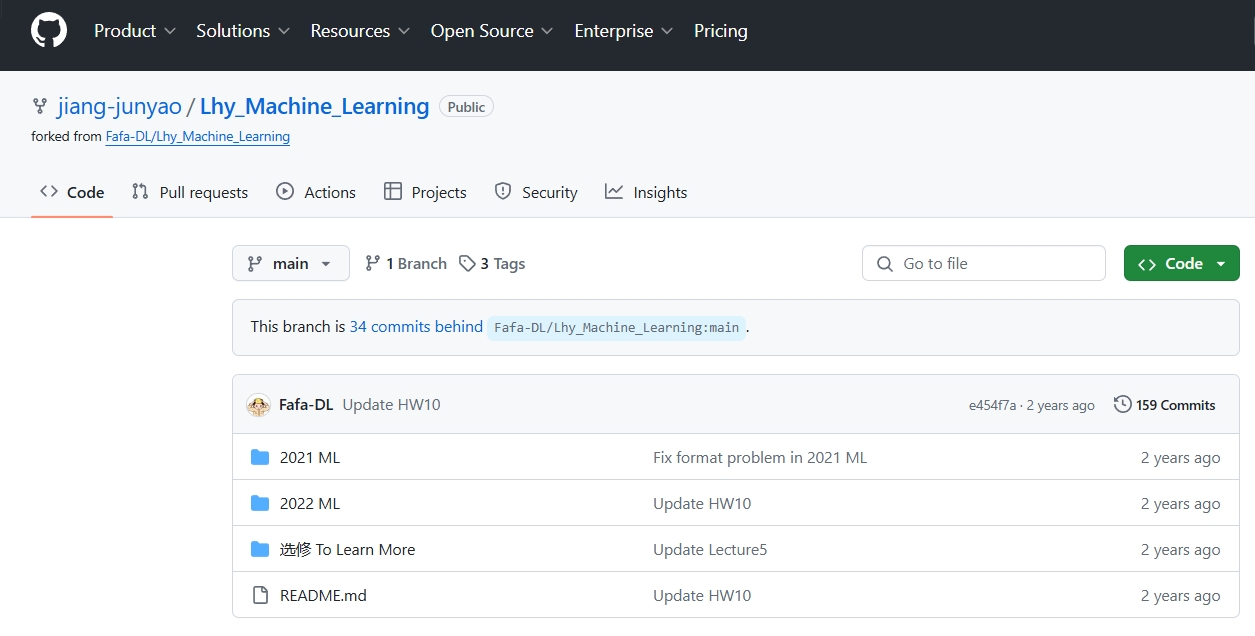Image resolution: width=1255 pixels, height=636 pixels.
Task: Click the fork icon beside jiang-junyao
Action: [40, 106]
